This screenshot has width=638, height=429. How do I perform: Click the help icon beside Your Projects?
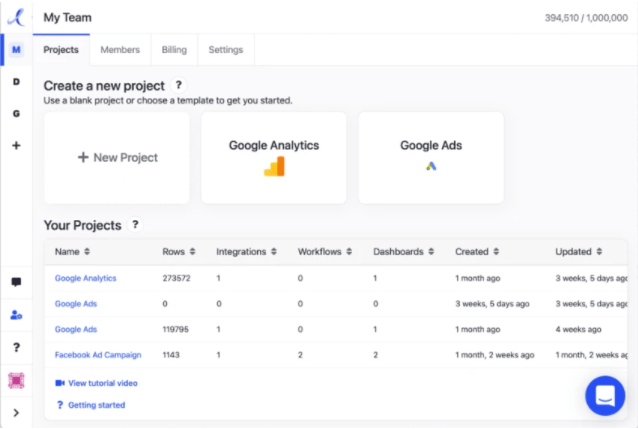coord(135,225)
